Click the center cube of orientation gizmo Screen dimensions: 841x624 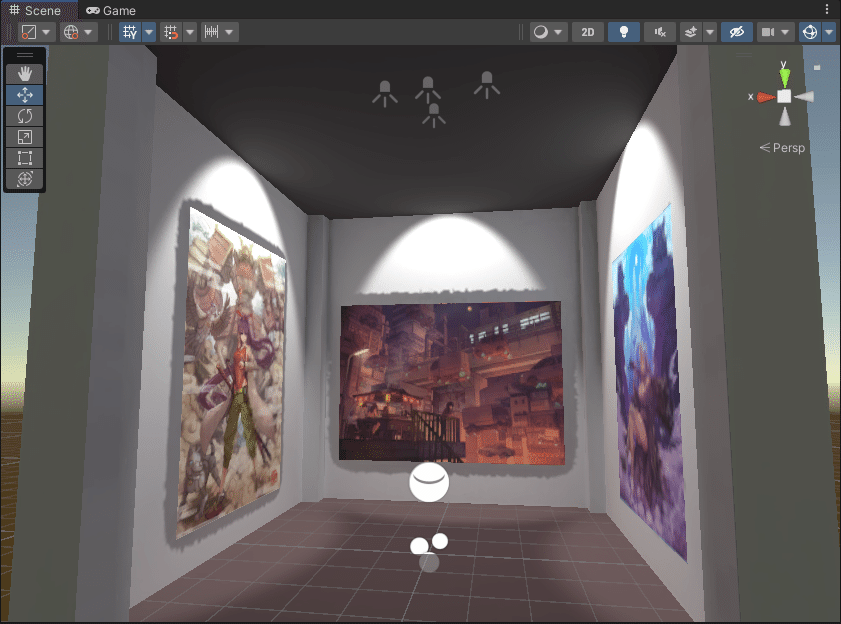[x=784, y=97]
